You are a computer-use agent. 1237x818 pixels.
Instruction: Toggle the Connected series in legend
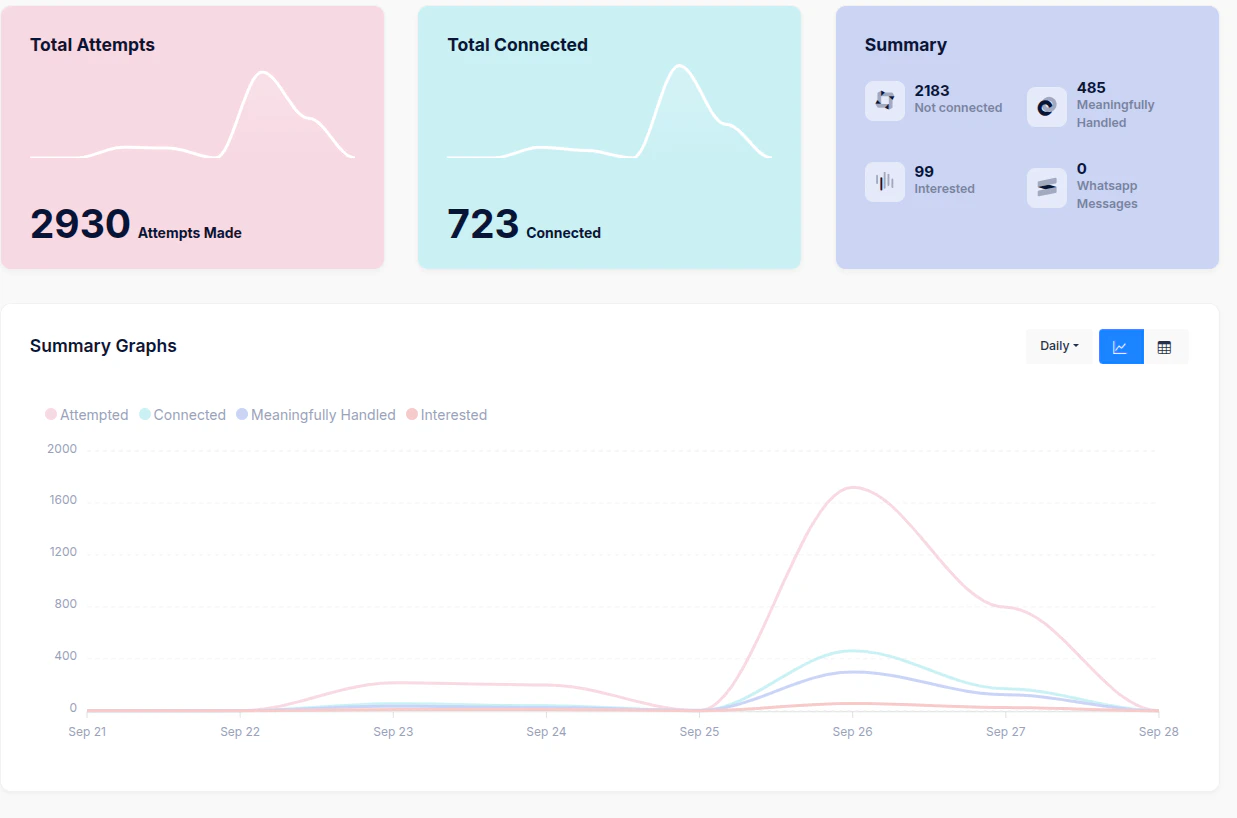pos(182,415)
